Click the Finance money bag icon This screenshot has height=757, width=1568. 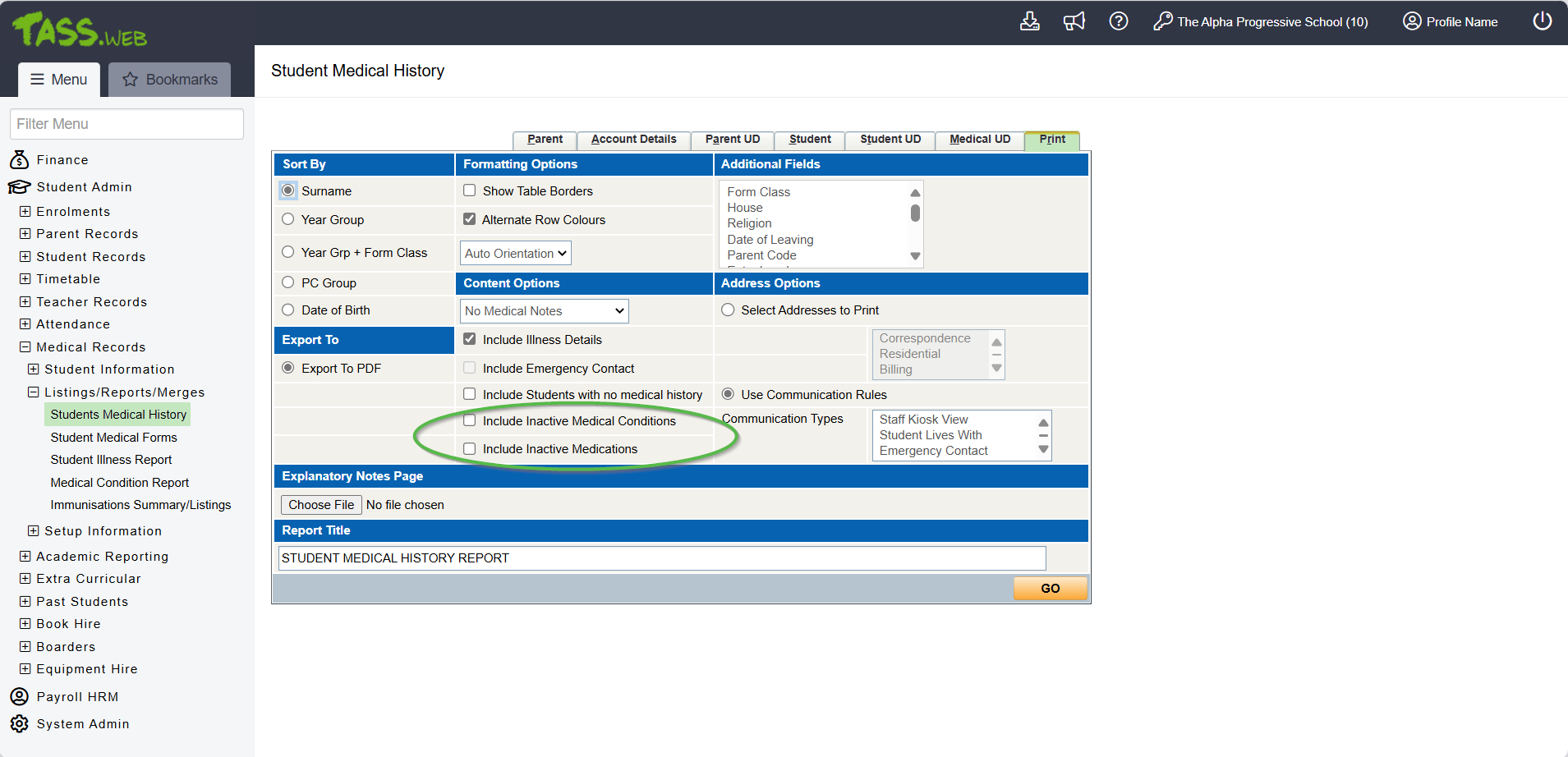(19, 160)
